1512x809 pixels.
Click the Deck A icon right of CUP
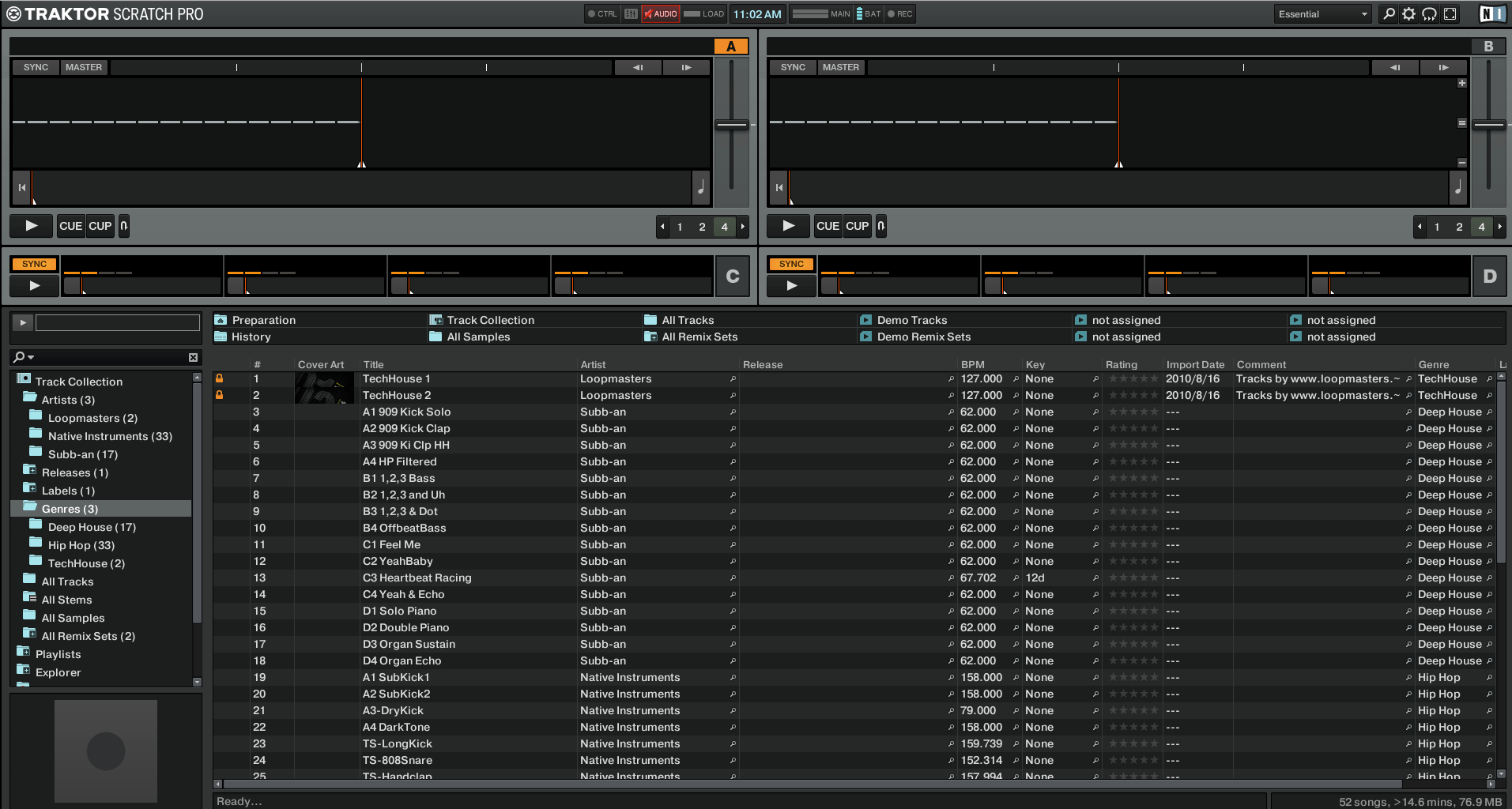(x=124, y=226)
